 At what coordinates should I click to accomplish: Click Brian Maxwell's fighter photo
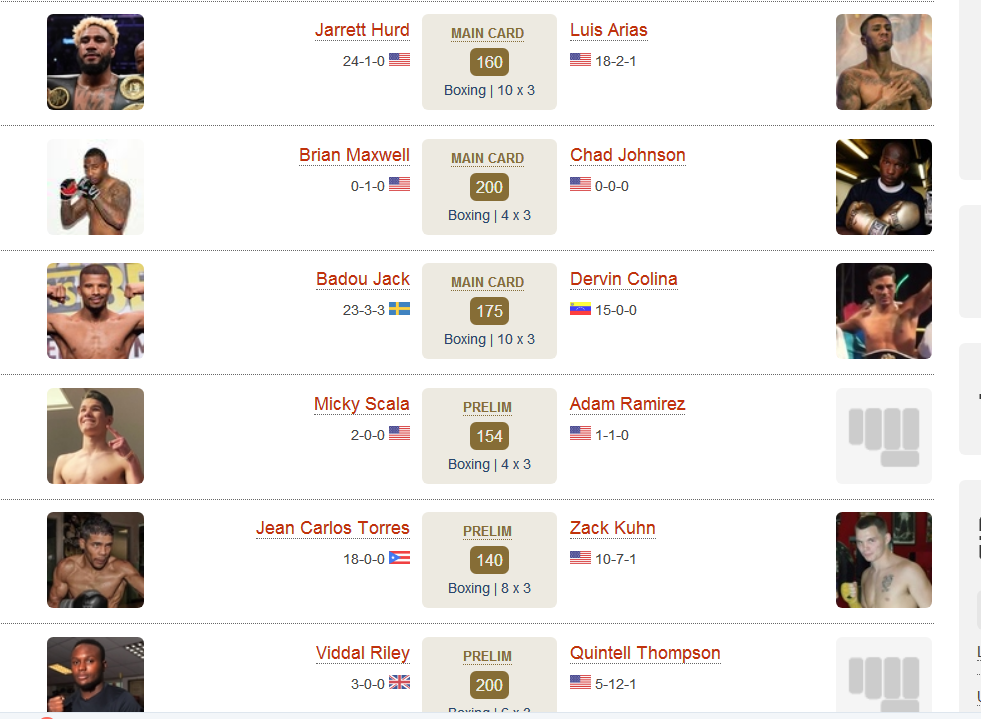pos(95,187)
